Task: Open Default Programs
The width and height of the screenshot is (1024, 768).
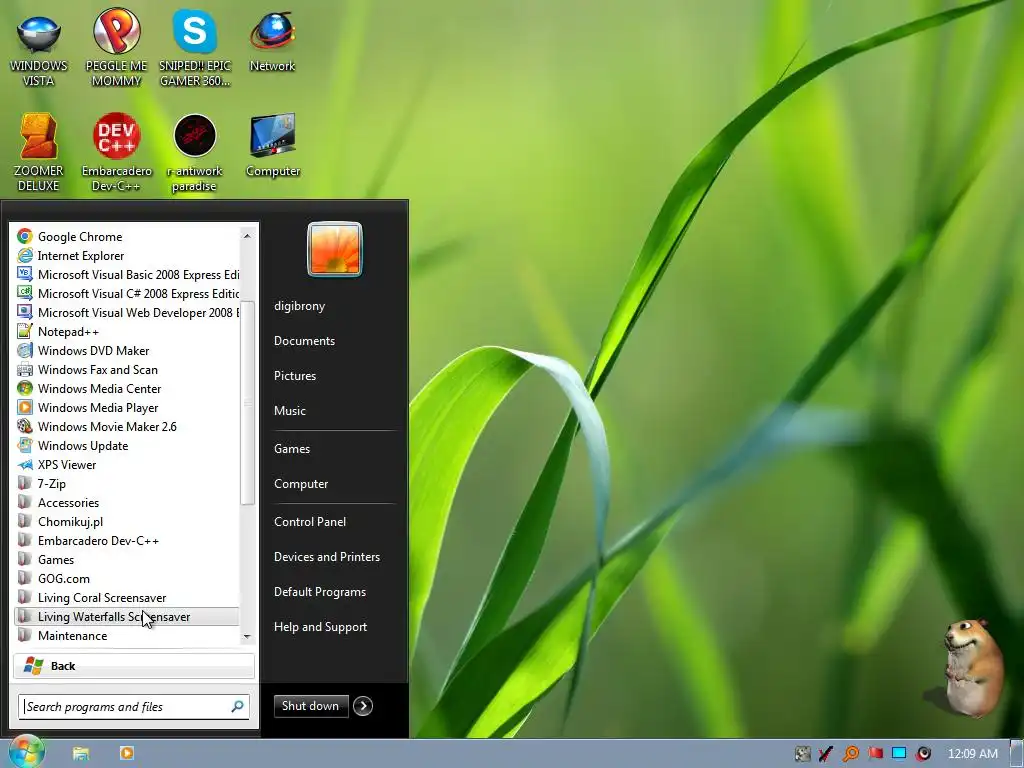Action: click(x=320, y=592)
